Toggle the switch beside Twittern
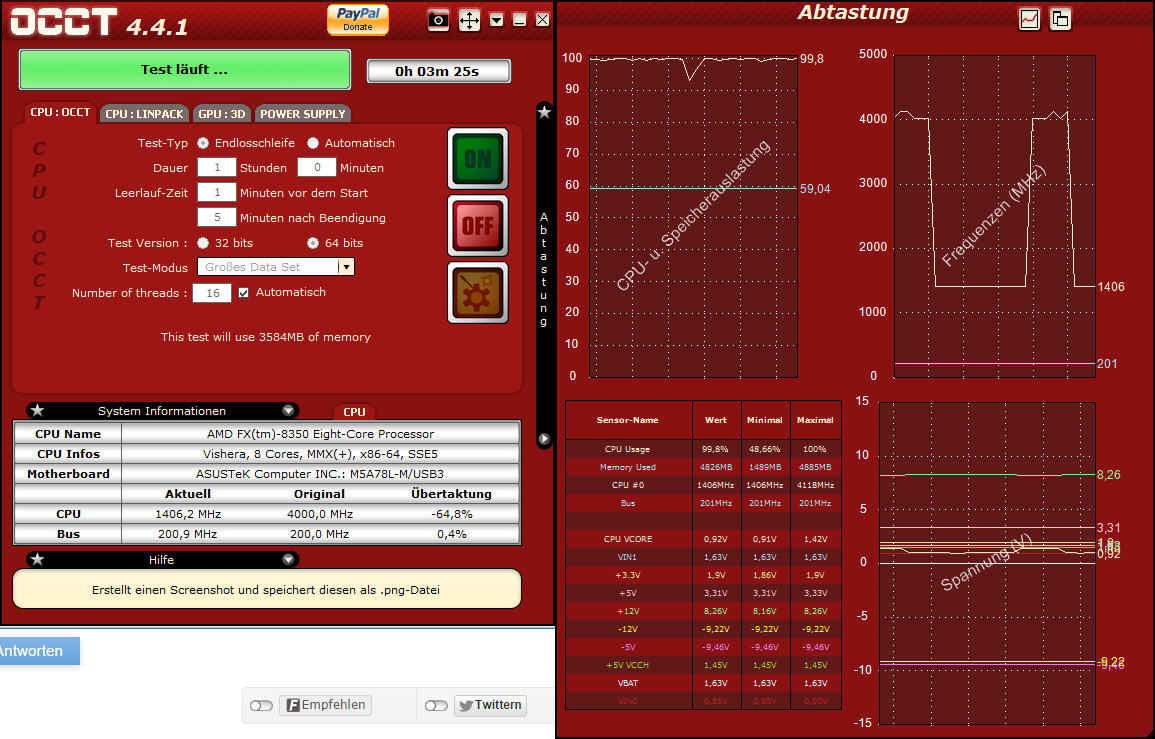This screenshot has height=739, width=1155. [x=436, y=706]
